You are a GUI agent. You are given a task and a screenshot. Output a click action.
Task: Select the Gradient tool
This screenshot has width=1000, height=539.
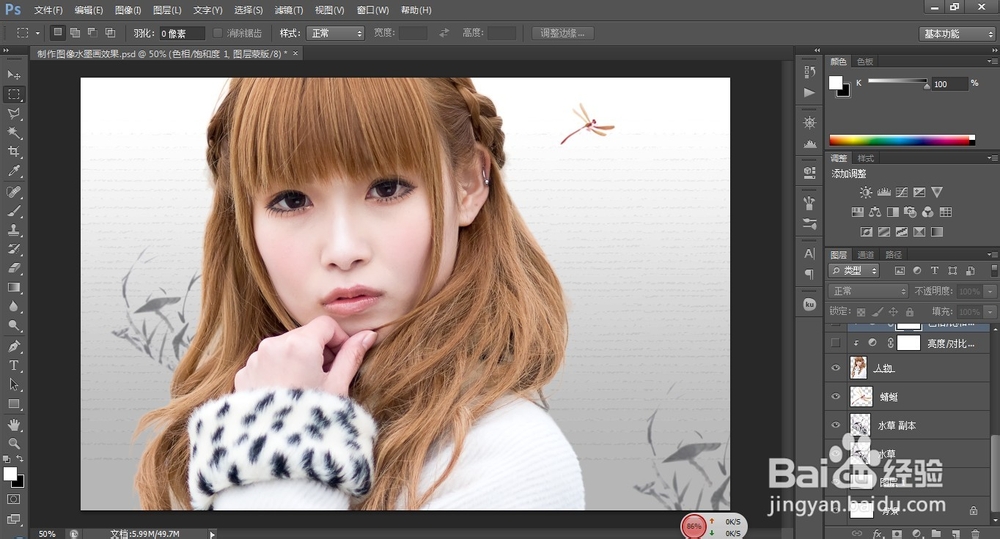click(13, 288)
